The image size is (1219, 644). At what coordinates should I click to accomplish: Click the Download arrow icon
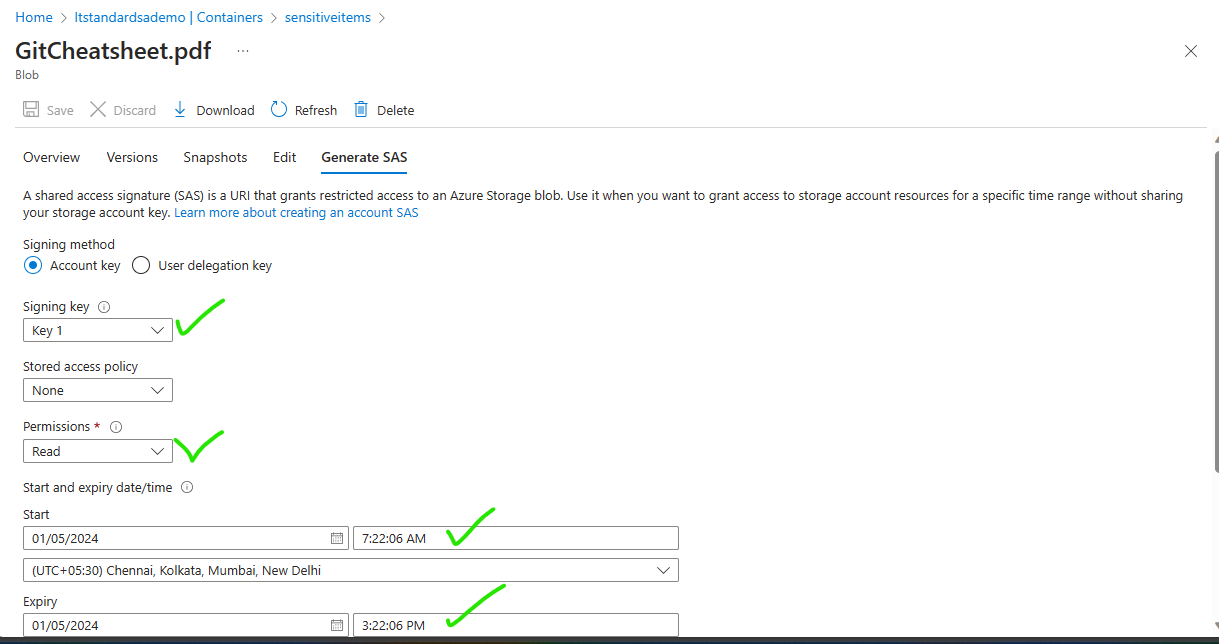pyautogui.click(x=180, y=110)
